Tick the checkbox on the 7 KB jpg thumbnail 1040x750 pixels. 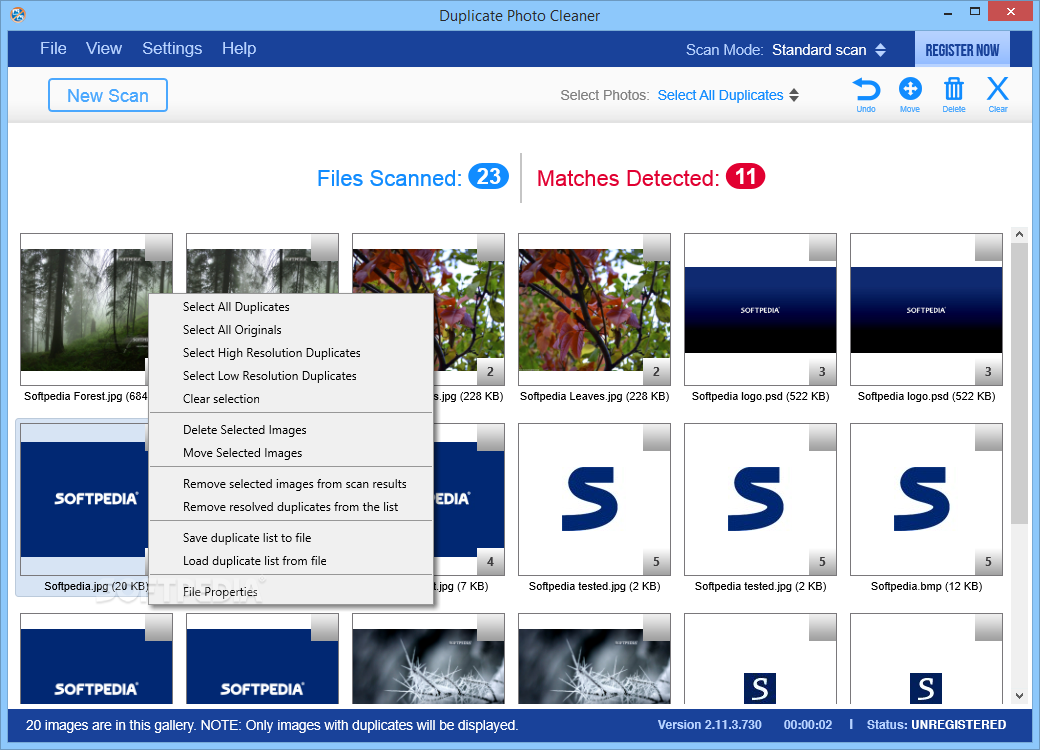490,438
